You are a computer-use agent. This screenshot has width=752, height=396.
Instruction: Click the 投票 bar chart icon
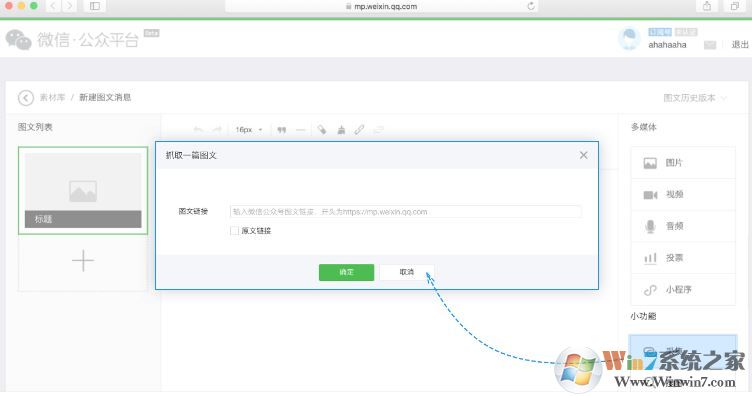(650, 258)
